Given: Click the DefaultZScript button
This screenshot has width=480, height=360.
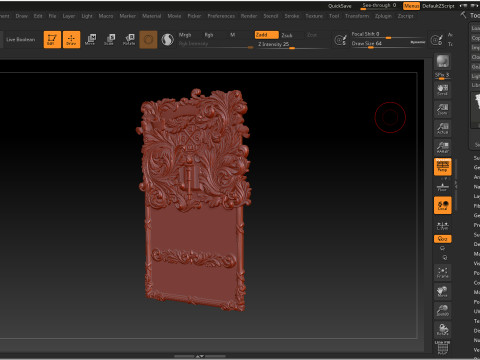Looking at the screenshot, I should 438,6.
